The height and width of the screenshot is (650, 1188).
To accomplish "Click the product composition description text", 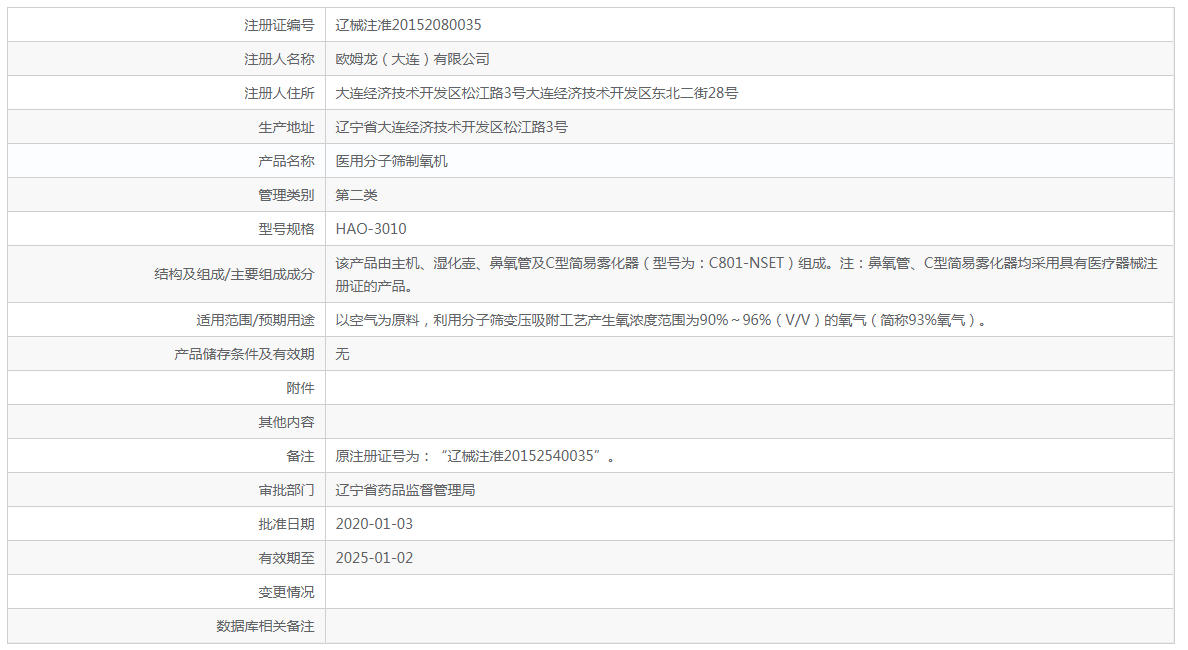I will (x=745, y=274).
